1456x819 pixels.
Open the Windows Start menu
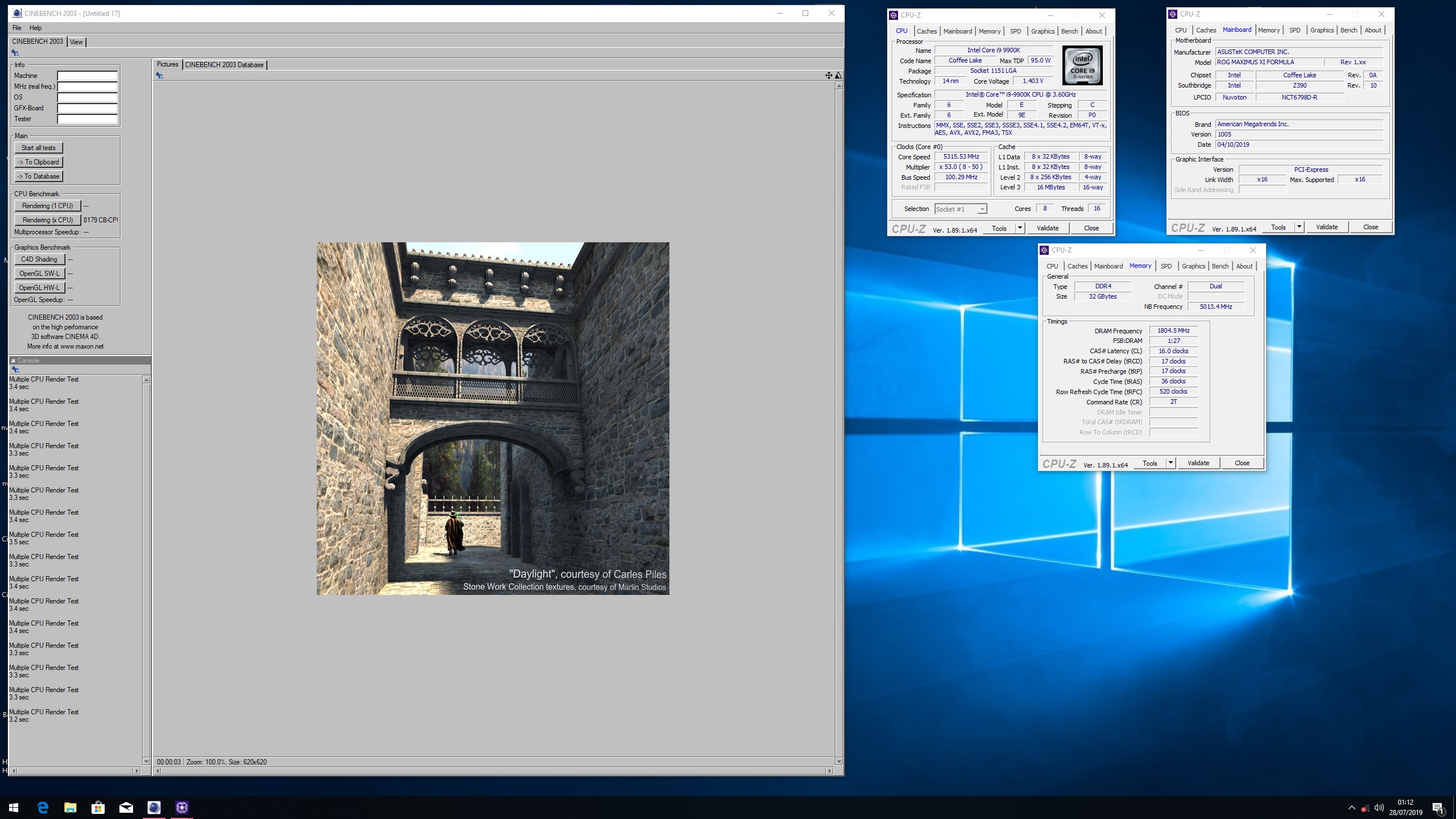[x=14, y=807]
